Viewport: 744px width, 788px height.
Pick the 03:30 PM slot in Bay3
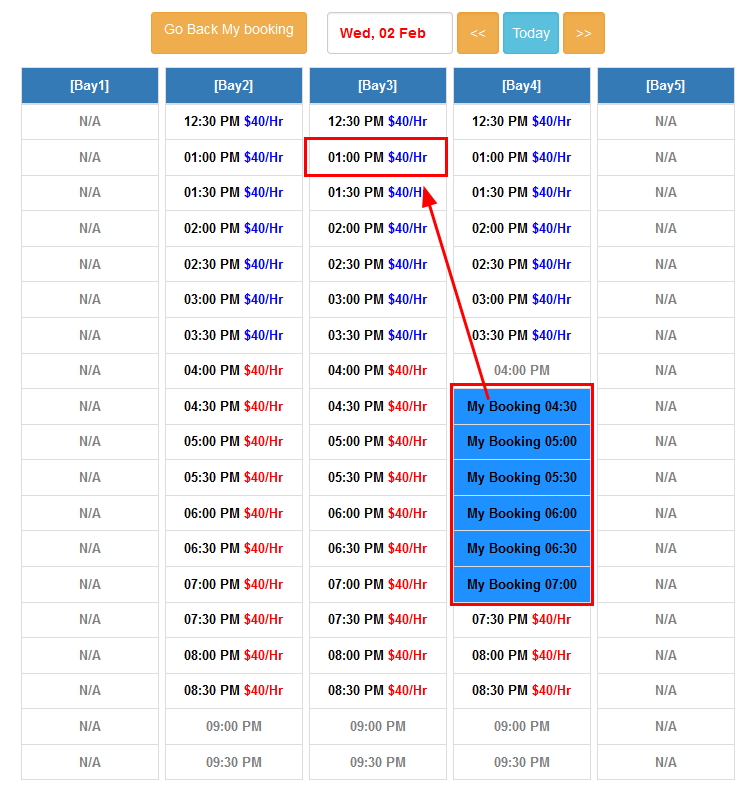tap(377, 335)
